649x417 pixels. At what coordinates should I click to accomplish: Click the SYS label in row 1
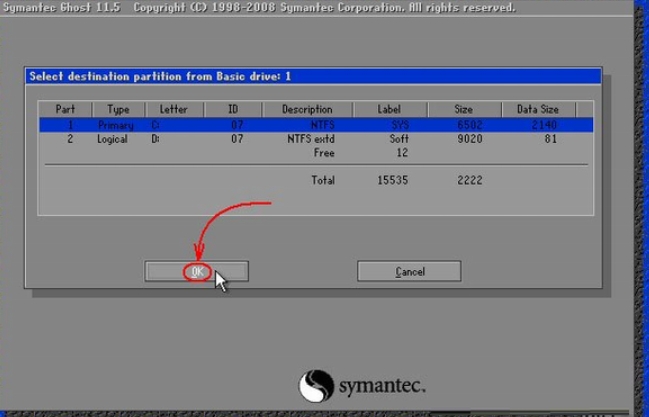[400, 125]
